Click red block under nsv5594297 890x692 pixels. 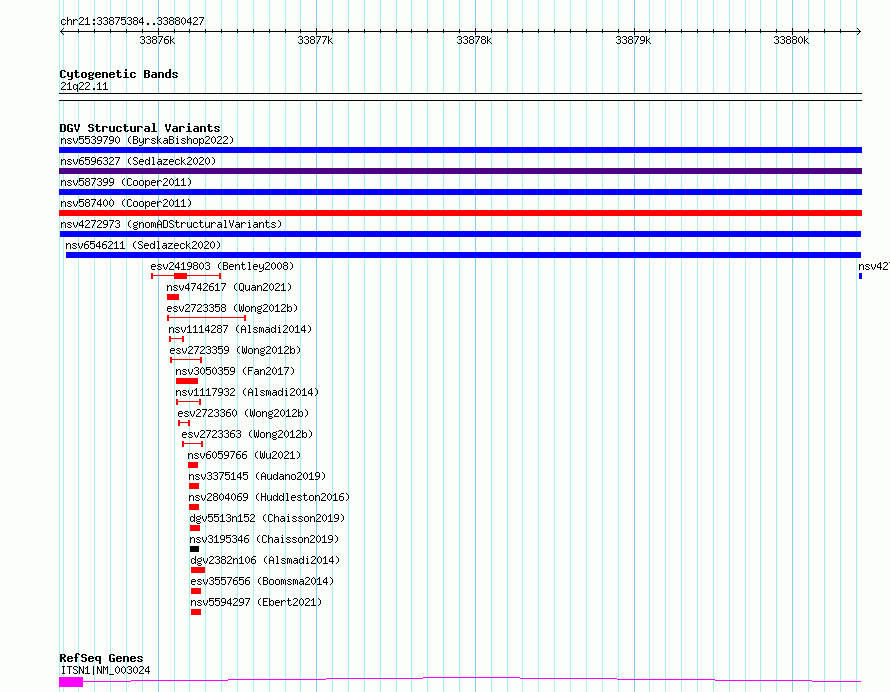[196, 613]
